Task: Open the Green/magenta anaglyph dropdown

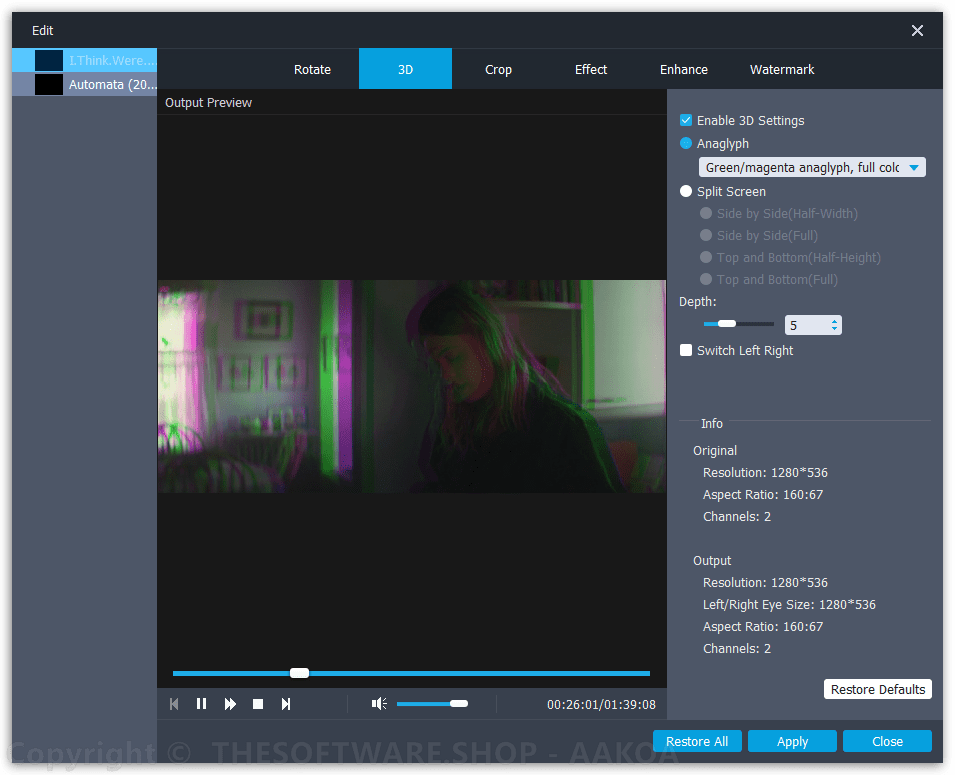Action: [812, 168]
